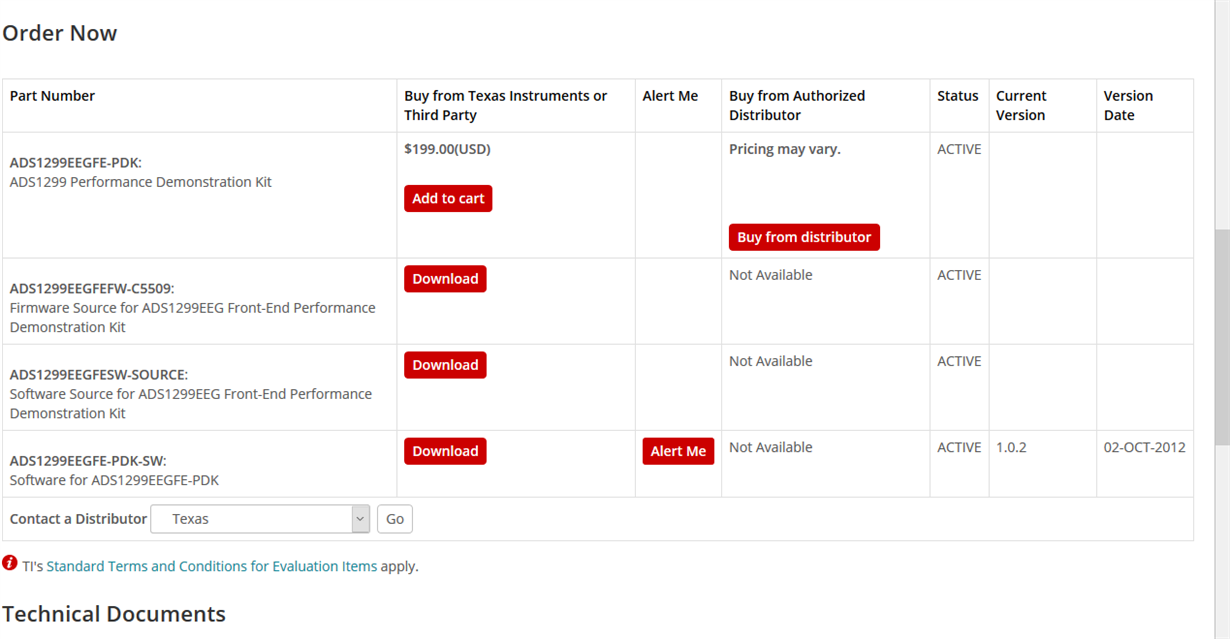The height and width of the screenshot is (639, 1230).
Task: Click the Order Now heading
Action: click(60, 33)
